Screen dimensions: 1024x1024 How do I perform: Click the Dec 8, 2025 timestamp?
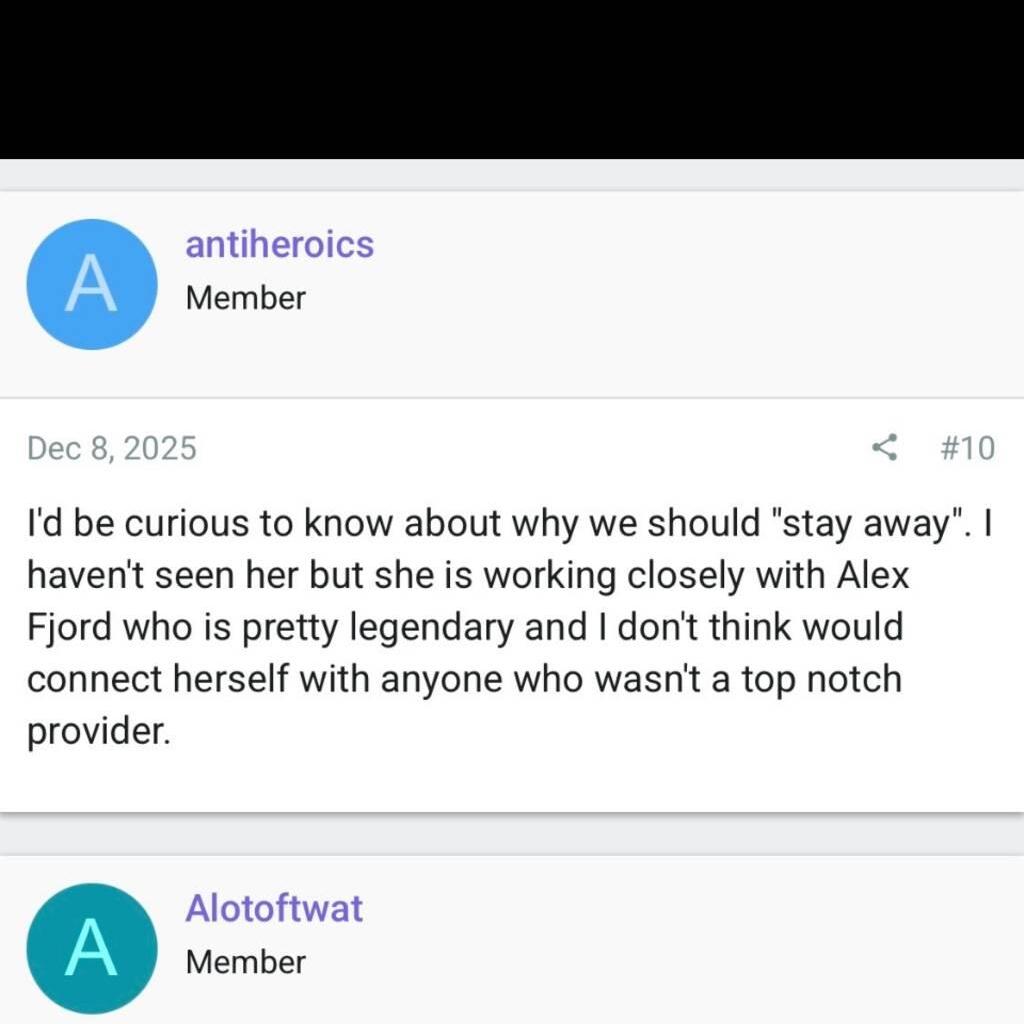coord(112,448)
